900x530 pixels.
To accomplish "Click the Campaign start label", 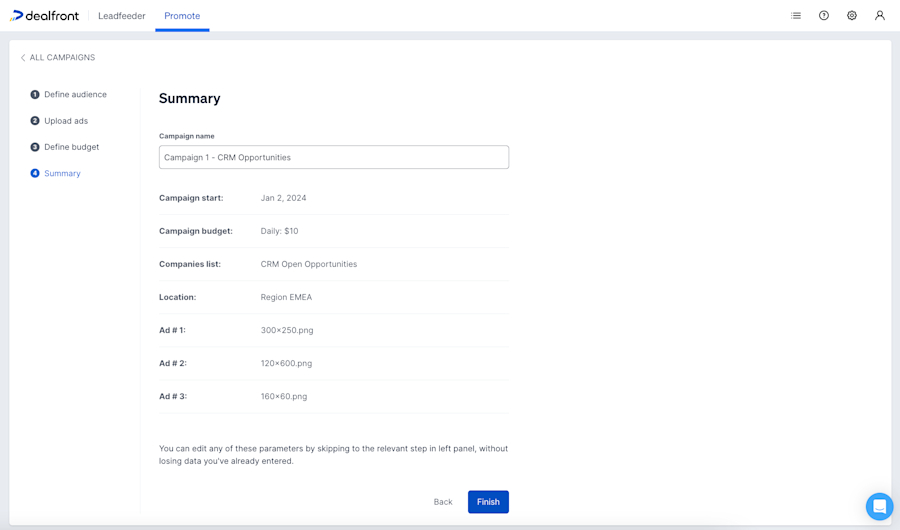I will point(191,198).
